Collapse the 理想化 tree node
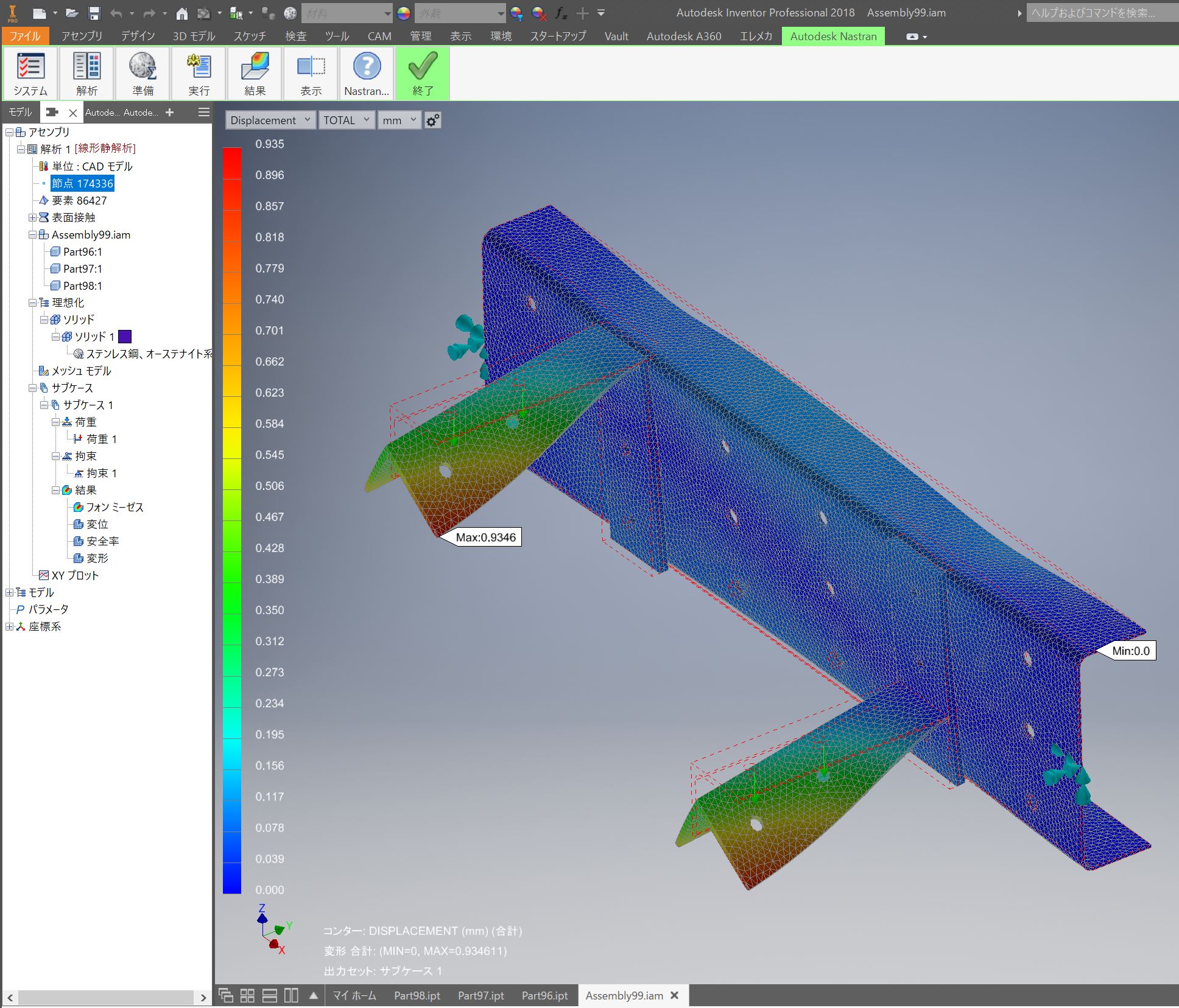 pos(32,303)
